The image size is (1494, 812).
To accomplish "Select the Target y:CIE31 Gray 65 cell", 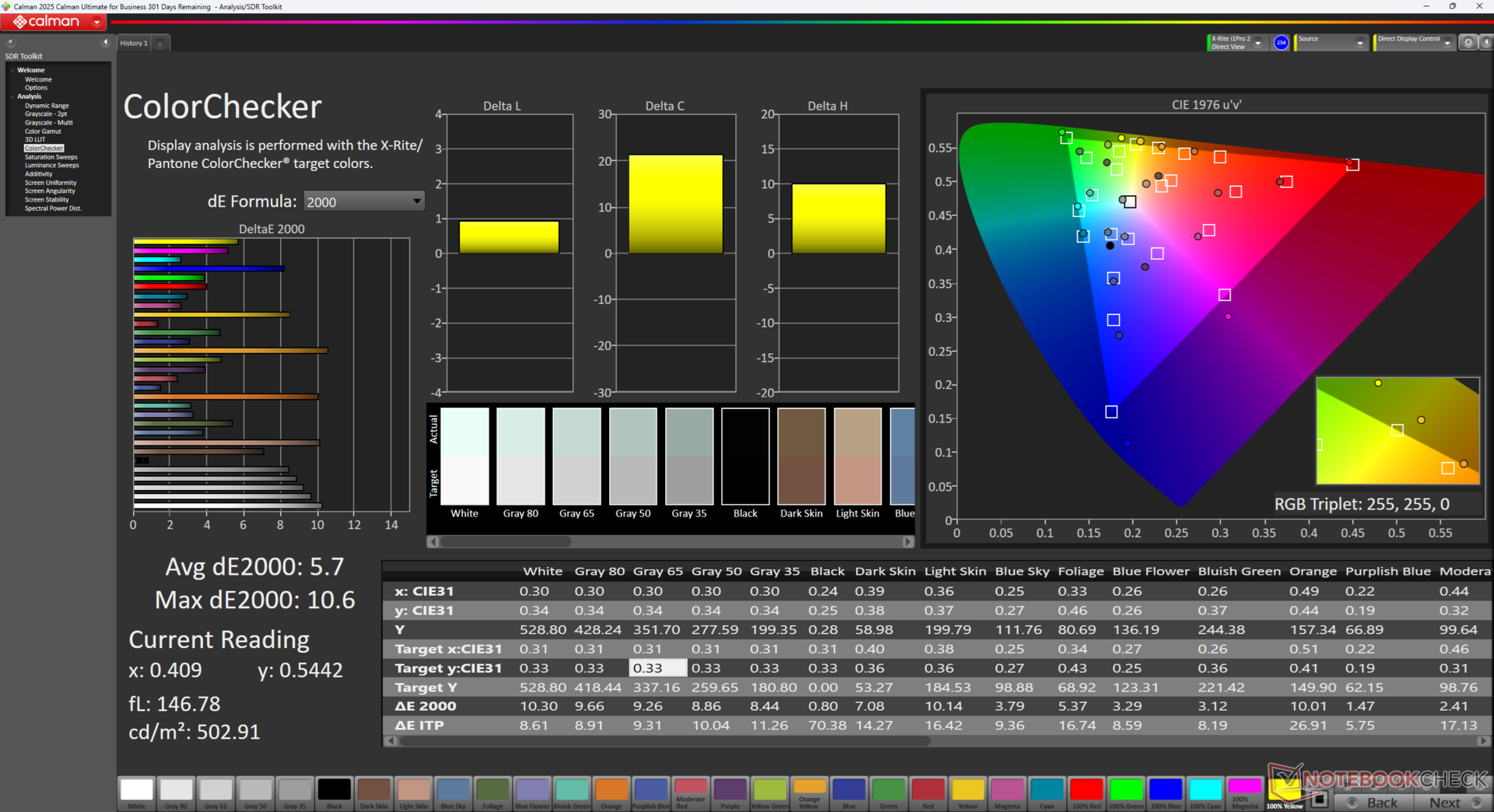I will coord(658,668).
